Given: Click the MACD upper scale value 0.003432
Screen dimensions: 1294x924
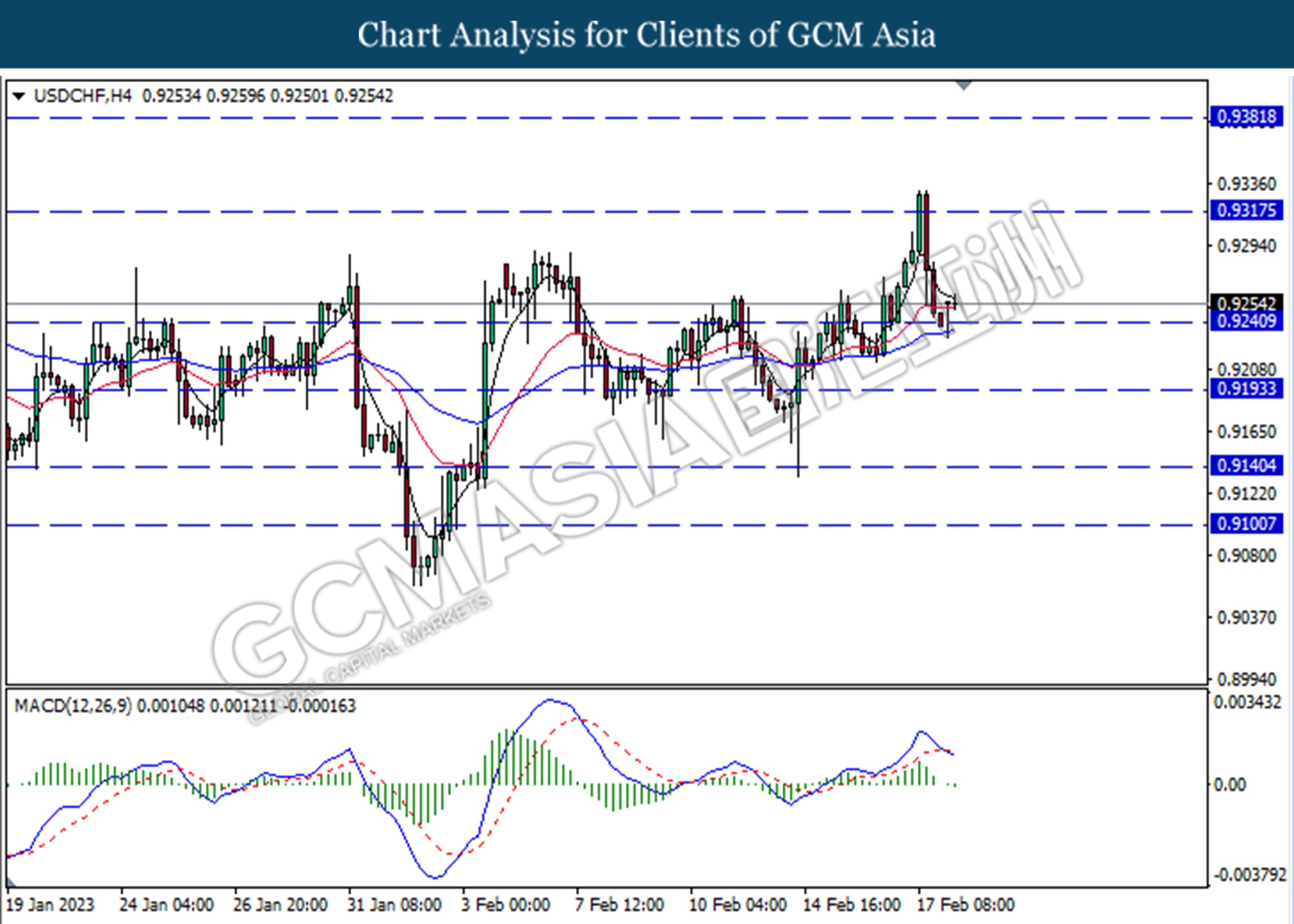Looking at the screenshot, I should [1247, 702].
